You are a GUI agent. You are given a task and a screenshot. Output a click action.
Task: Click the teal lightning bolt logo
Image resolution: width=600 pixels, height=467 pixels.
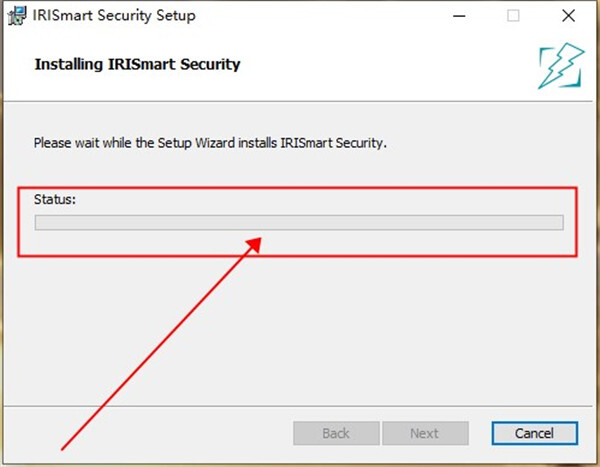(561, 66)
